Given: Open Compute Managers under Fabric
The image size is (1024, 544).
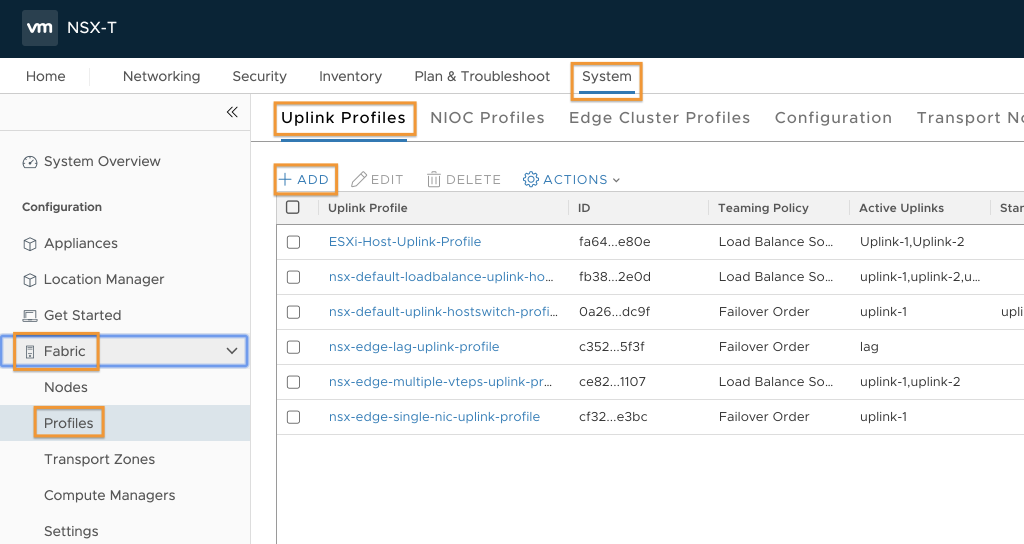Looking at the screenshot, I should tap(109, 495).
